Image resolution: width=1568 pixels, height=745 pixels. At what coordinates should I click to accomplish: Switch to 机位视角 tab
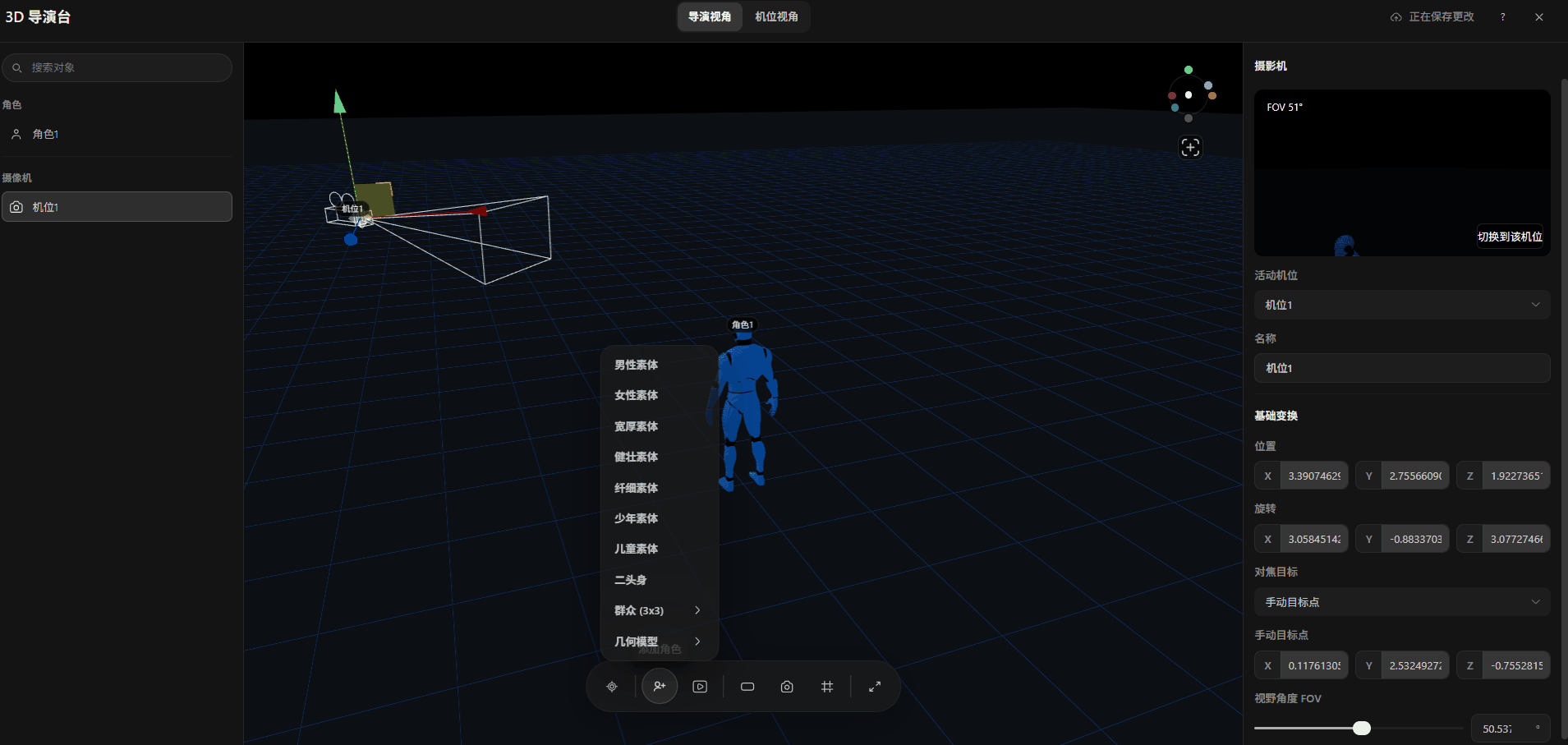coord(776,16)
